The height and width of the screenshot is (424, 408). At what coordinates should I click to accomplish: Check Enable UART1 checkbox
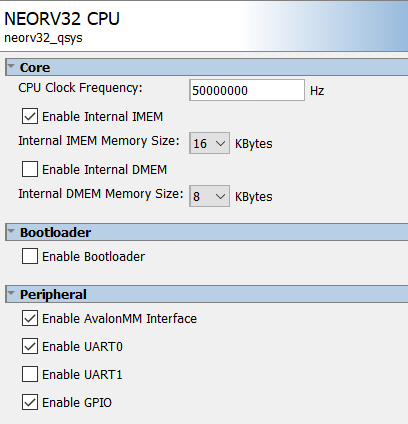click(30, 374)
